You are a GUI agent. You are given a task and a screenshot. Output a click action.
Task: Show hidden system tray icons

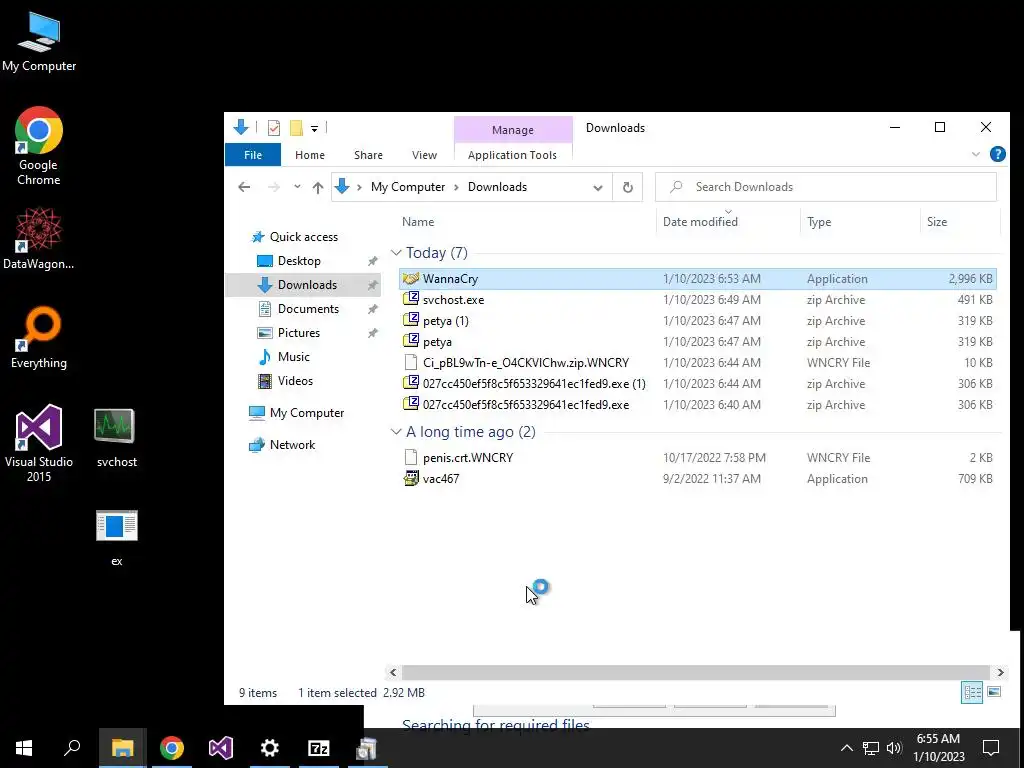point(846,748)
